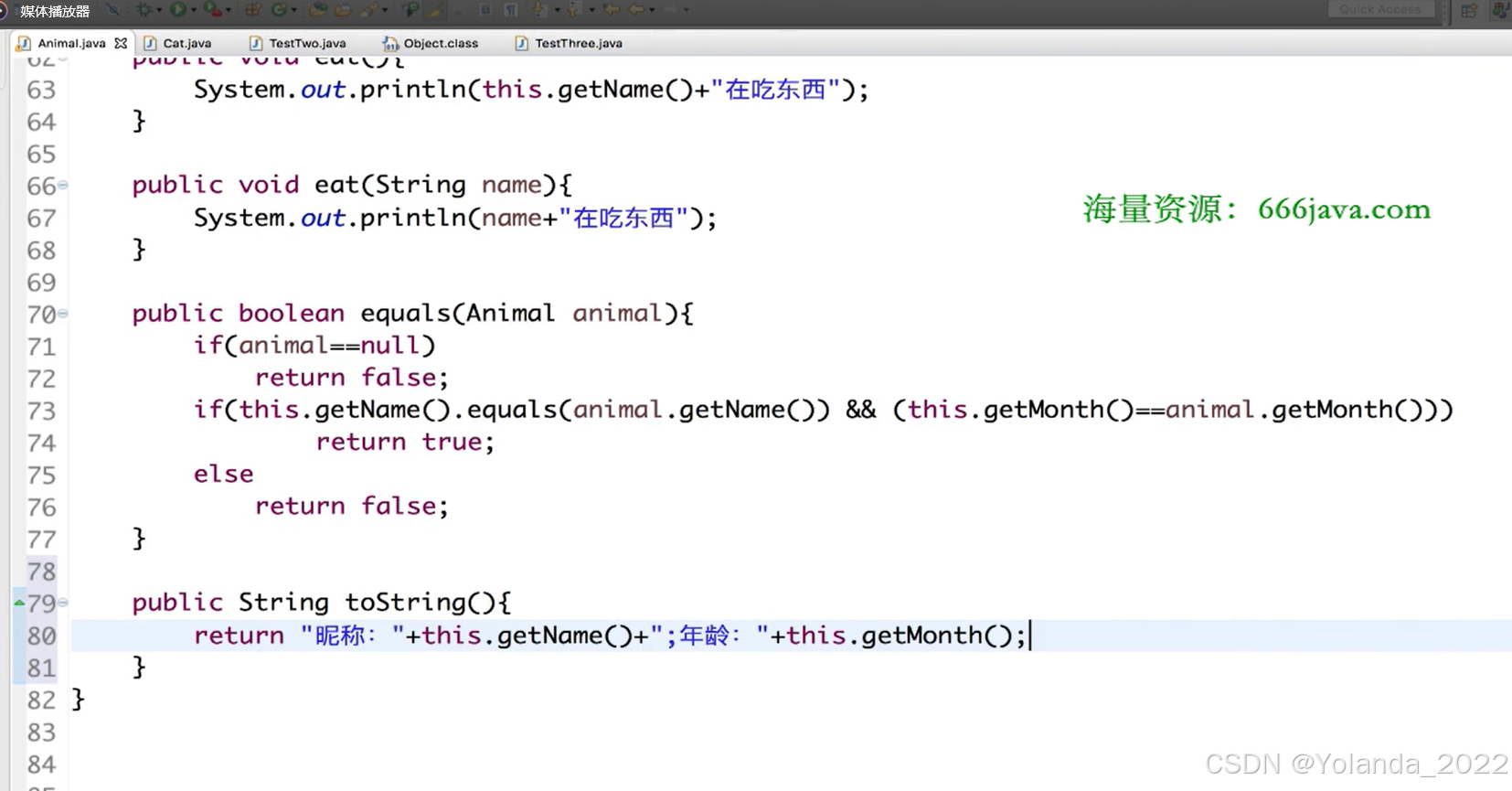The image size is (1512, 791).
Task: Click the Open Task folder icon
Action: click(x=343, y=10)
